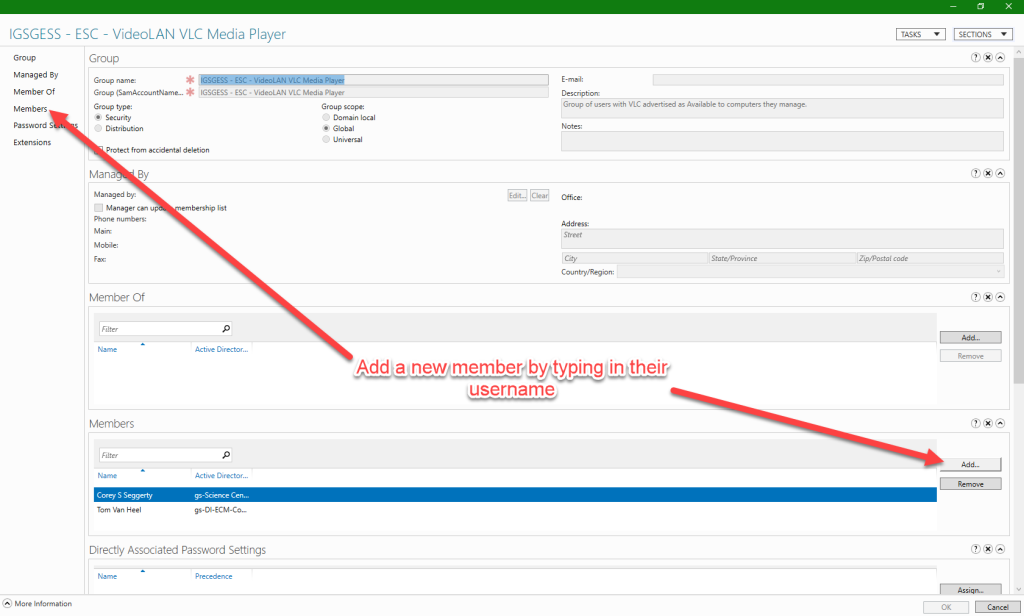This screenshot has width=1024, height=616.
Task: Sort Members by Active Director... column
Action: coord(221,476)
